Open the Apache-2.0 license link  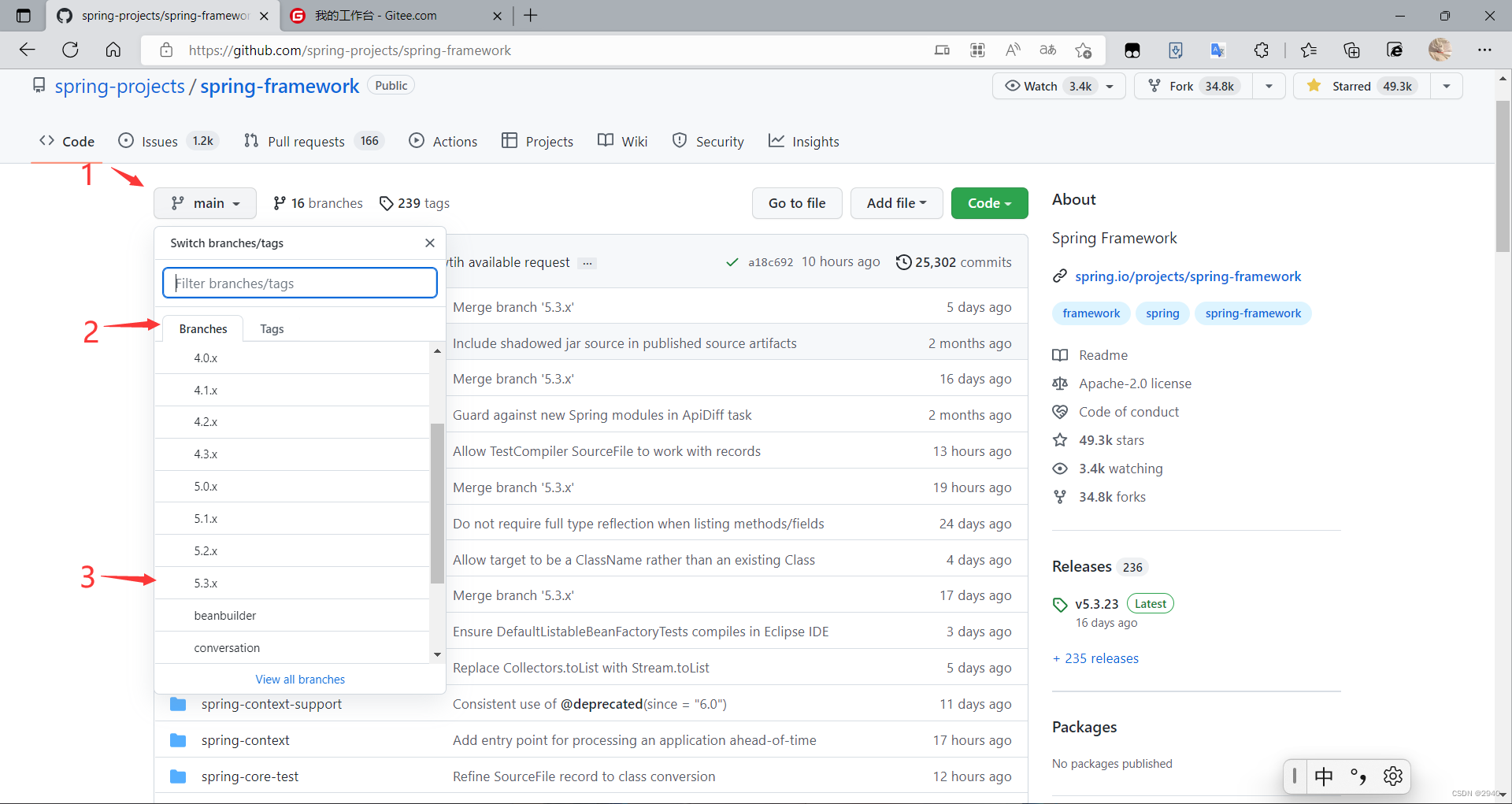point(1135,383)
